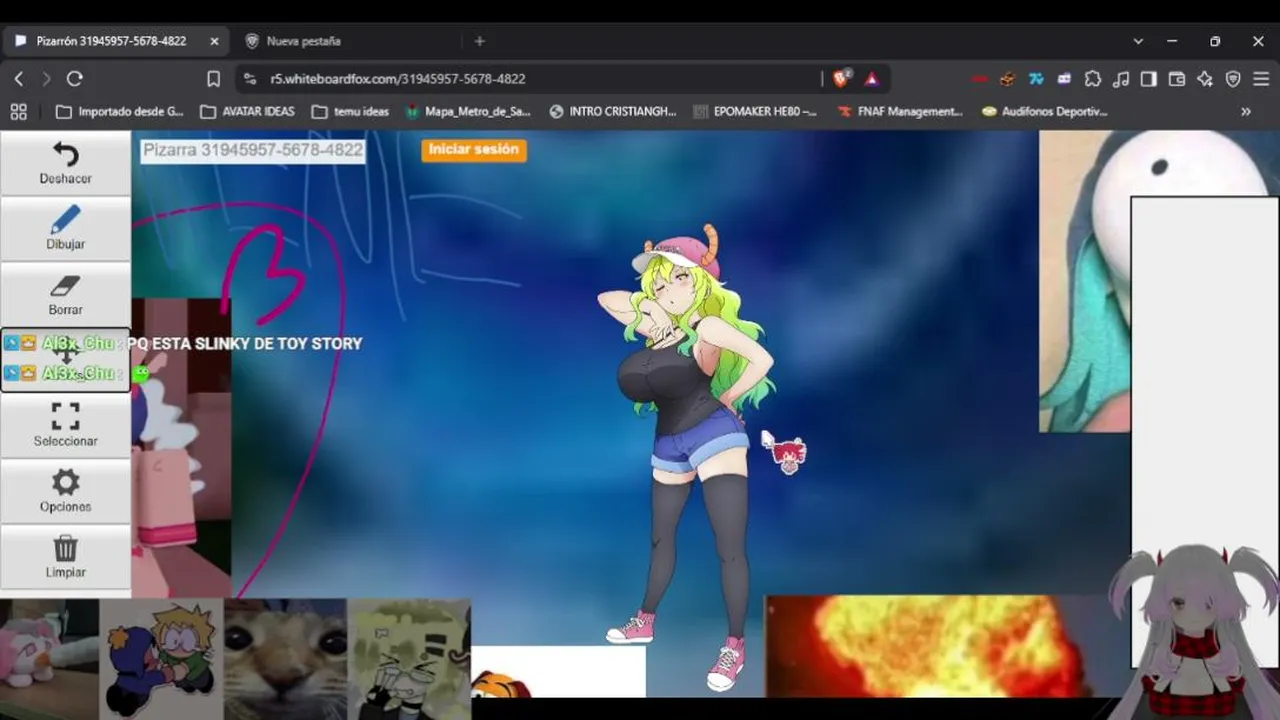1280x720 pixels.
Task: Open the apps grid in bookmarks bar
Action: click(18, 111)
